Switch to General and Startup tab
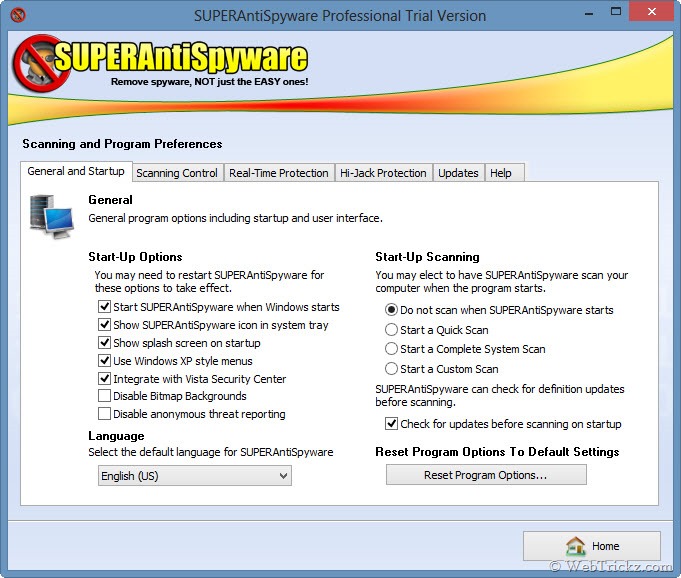The image size is (681, 578). click(76, 172)
